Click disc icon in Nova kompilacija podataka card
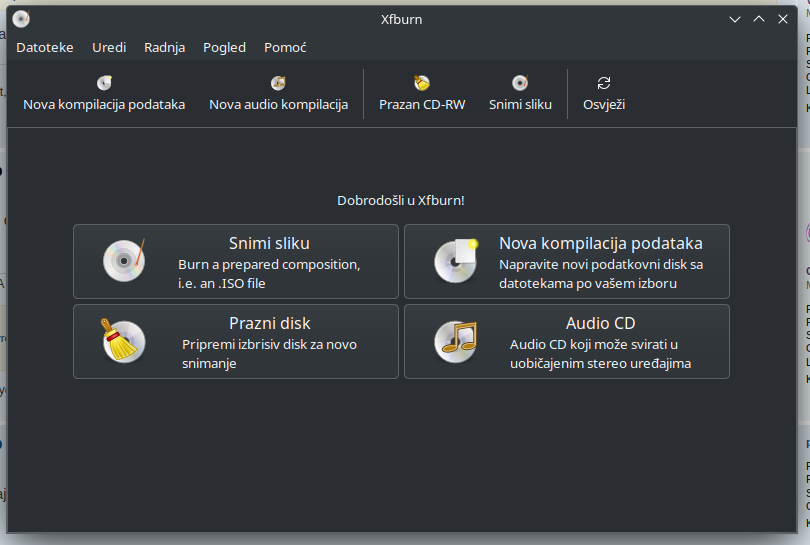The height and width of the screenshot is (545, 810). tap(456, 260)
